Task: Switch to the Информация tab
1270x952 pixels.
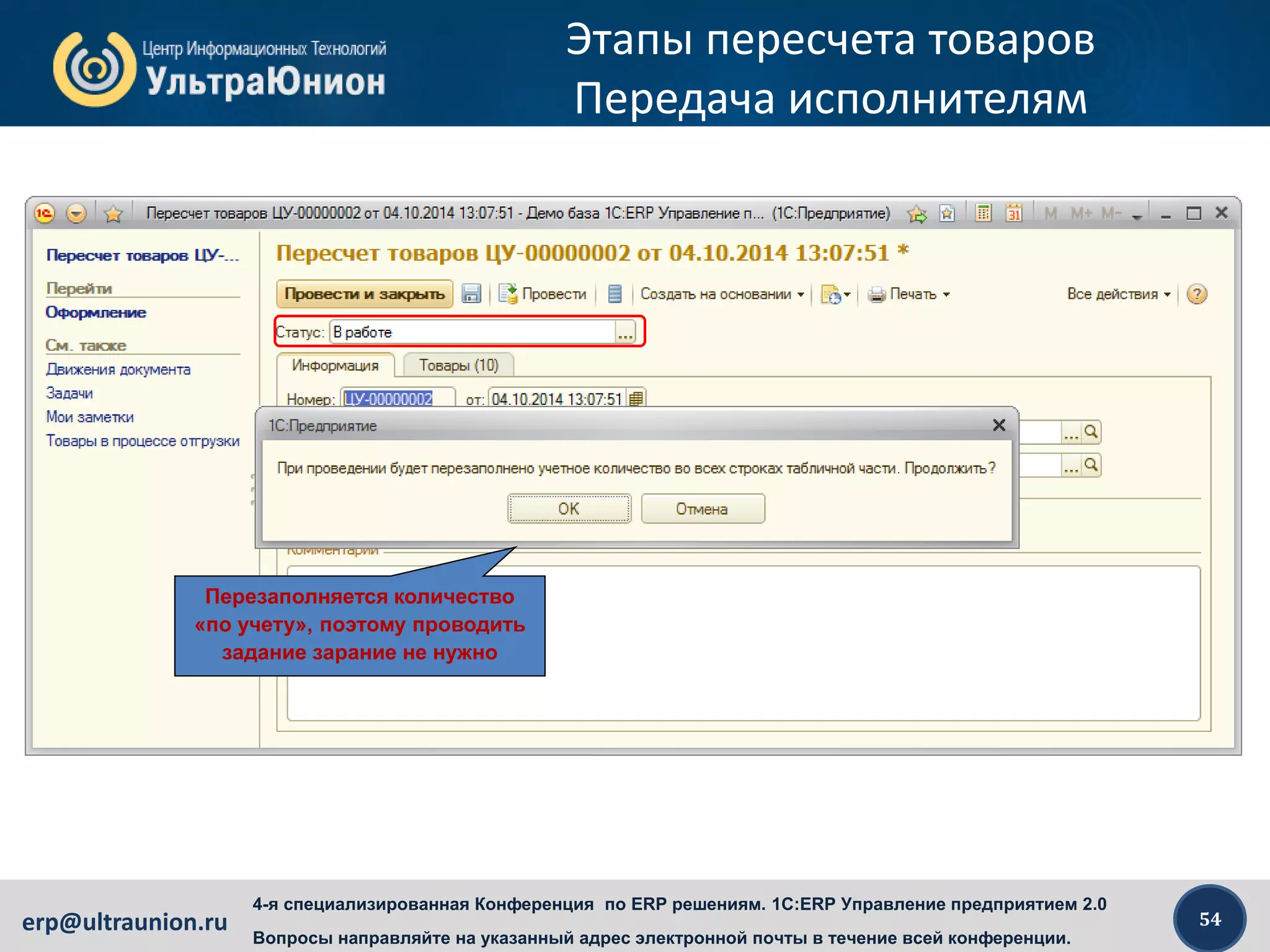Action: (x=335, y=365)
